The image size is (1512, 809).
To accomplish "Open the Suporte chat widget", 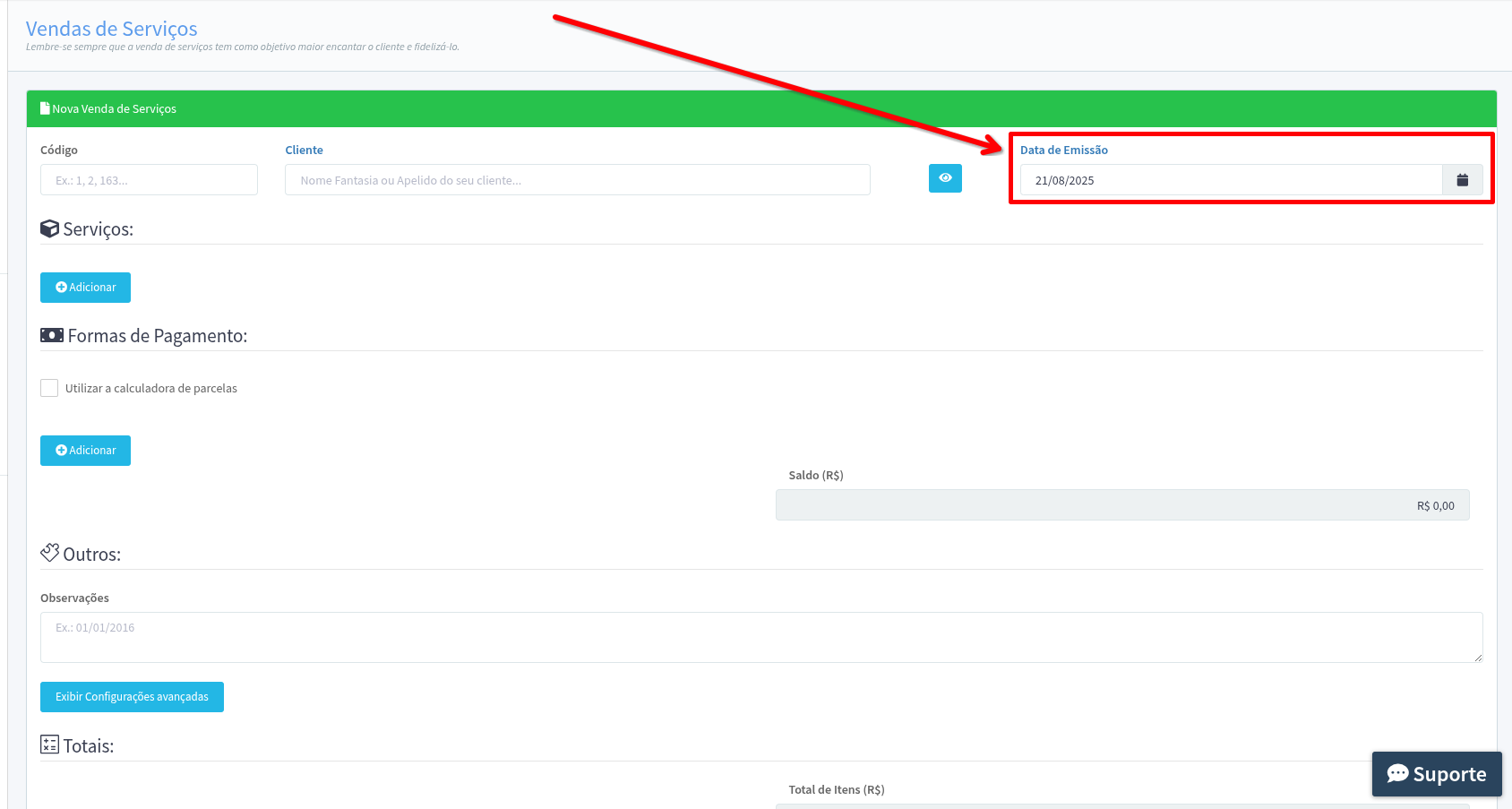I will (x=1437, y=774).
